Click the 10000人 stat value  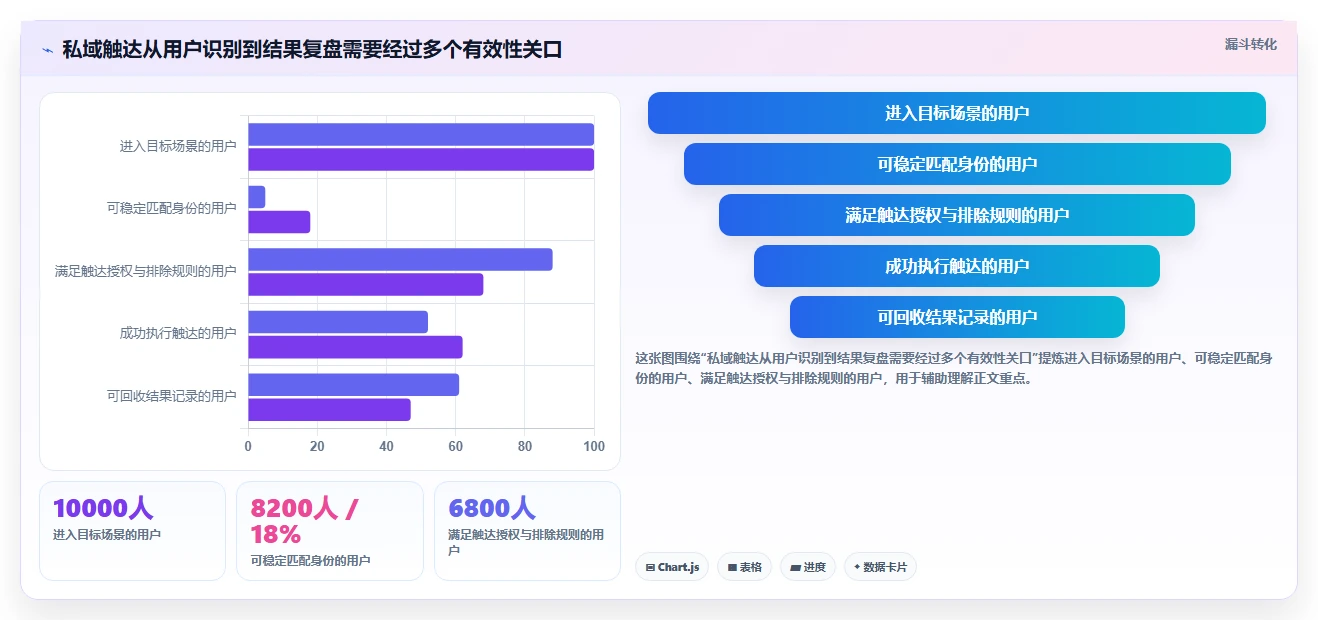point(103,509)
